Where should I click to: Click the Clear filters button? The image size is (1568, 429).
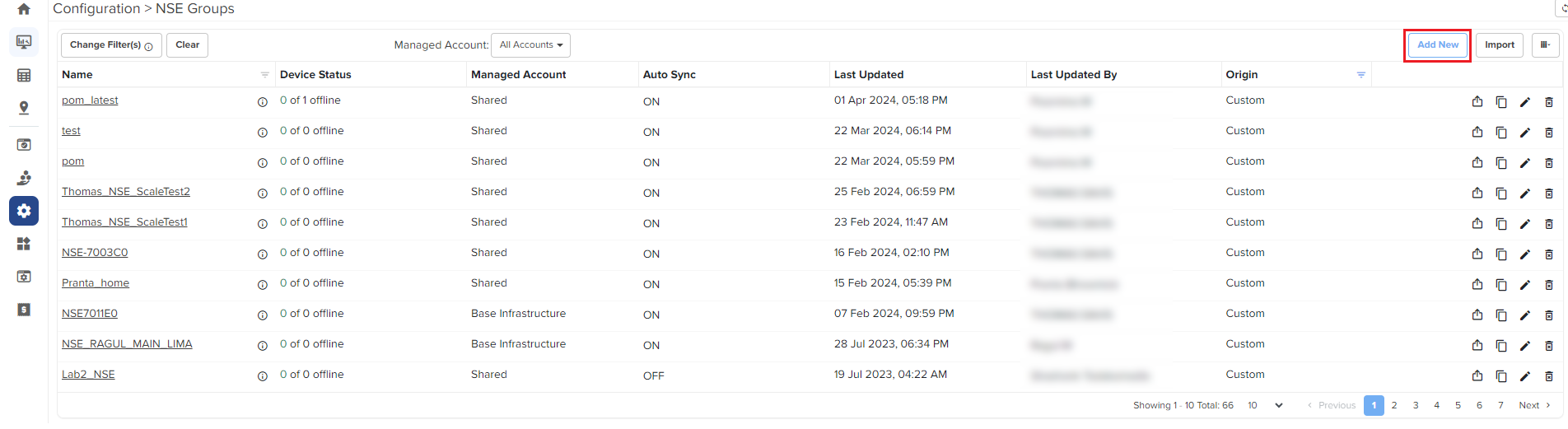(x=187, y=45)
